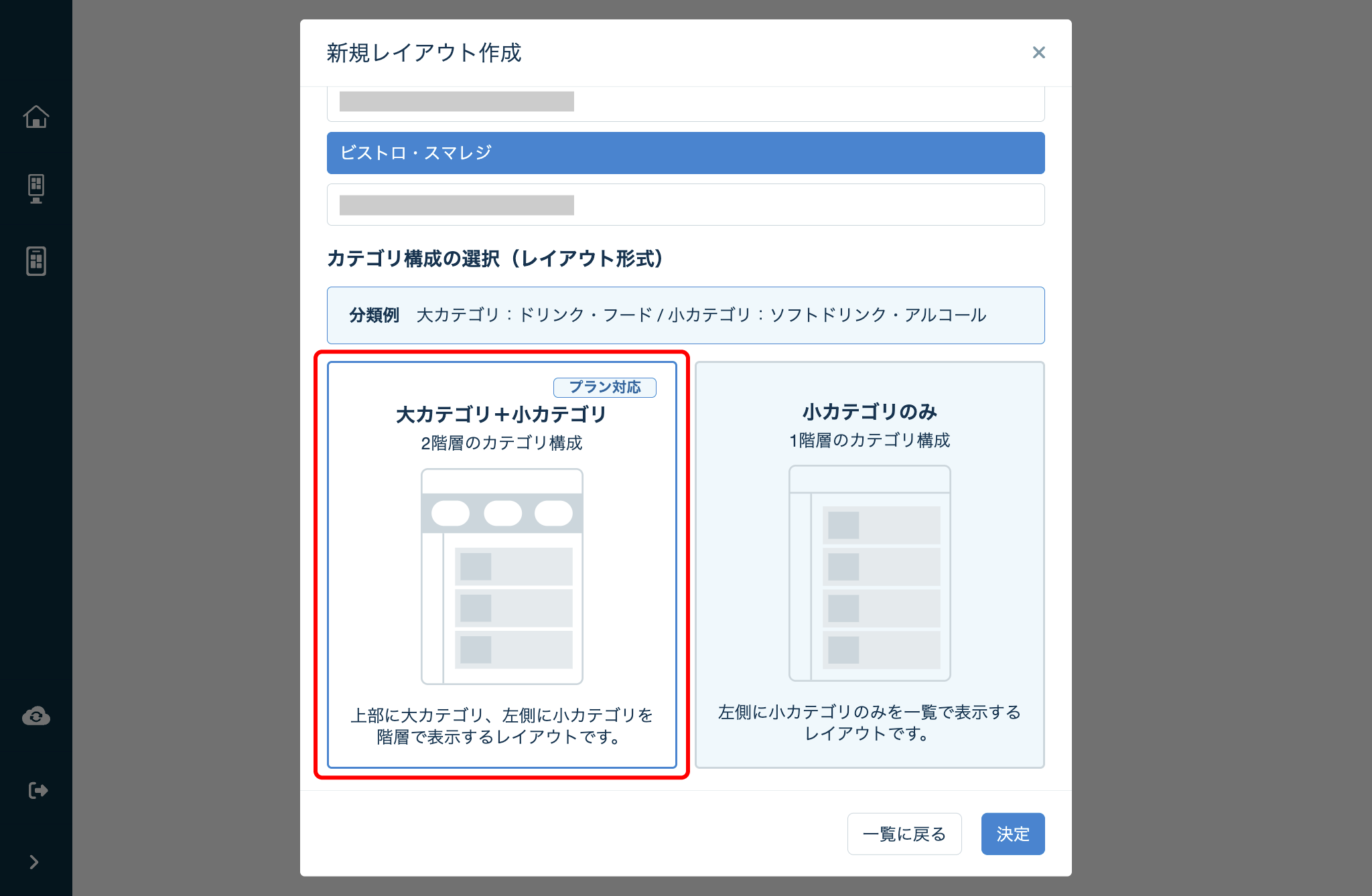The height and width of the screenshot is (896, 1372).
Task: Choose 大カテゴリ＋小カテゴリ layout card
Action: click(502, 565)
